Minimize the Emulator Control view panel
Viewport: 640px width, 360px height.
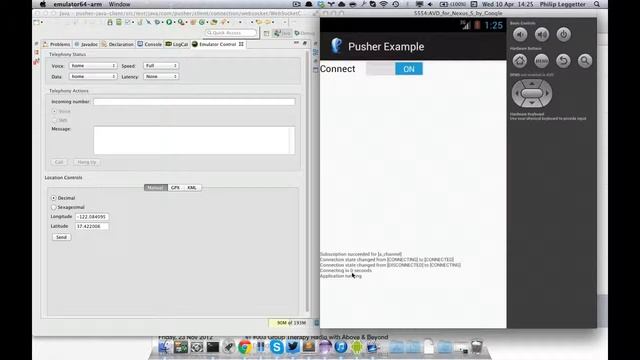tap(296, 43)
